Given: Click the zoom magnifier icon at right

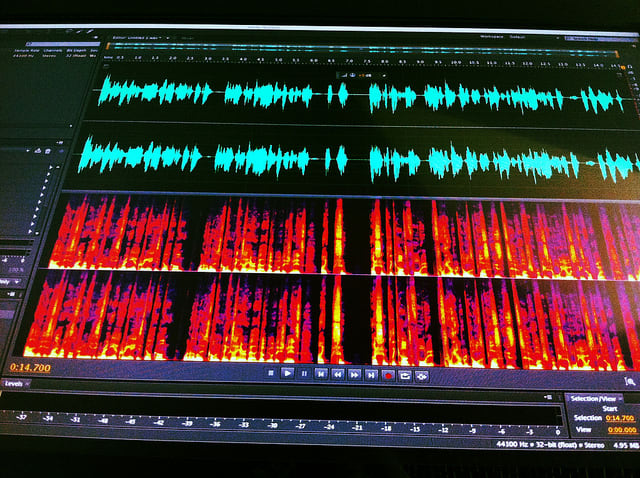Looking at the screenshot, I should [629, 380].
